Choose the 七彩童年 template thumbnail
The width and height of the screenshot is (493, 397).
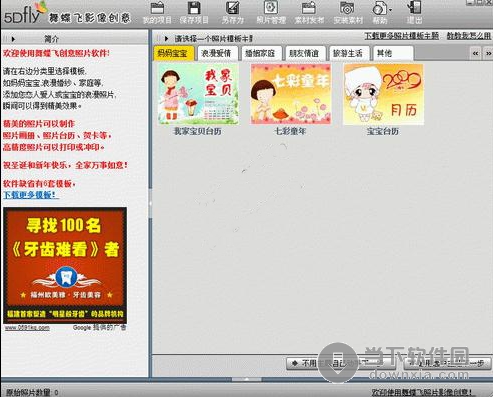[x=291, y=94]
